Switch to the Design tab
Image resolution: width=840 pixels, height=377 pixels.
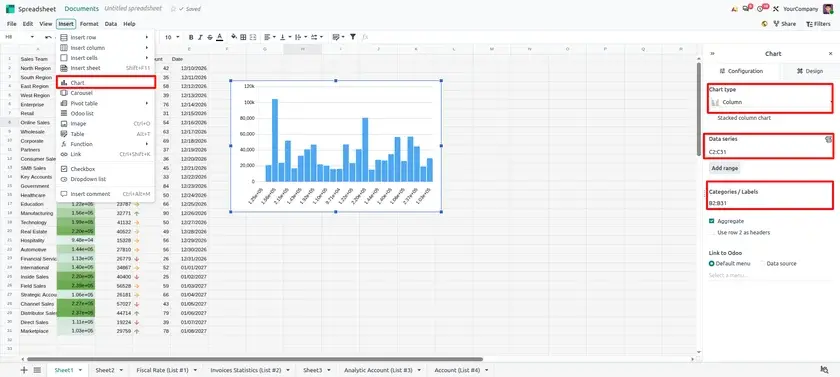tap(809, 71)
